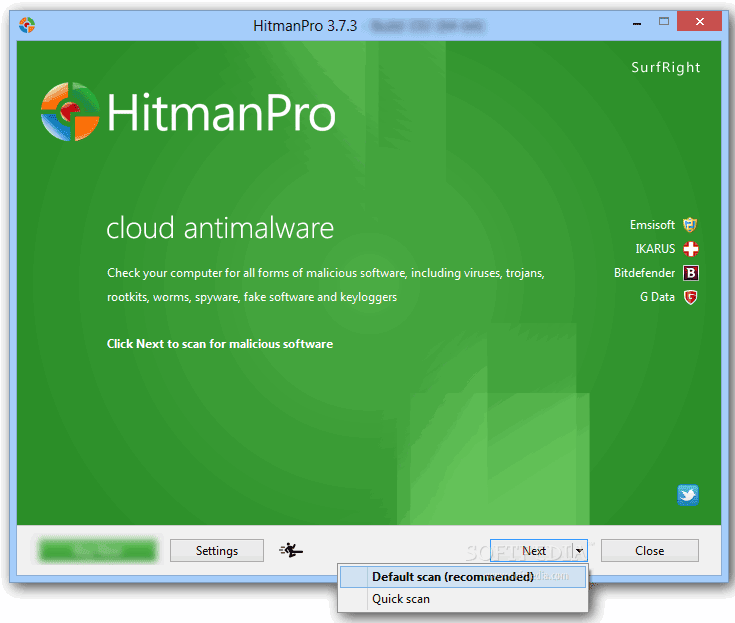Viewport: 735px width, 623px height.
Task: Click the G Data shield icon
Action: click(690, 297)
